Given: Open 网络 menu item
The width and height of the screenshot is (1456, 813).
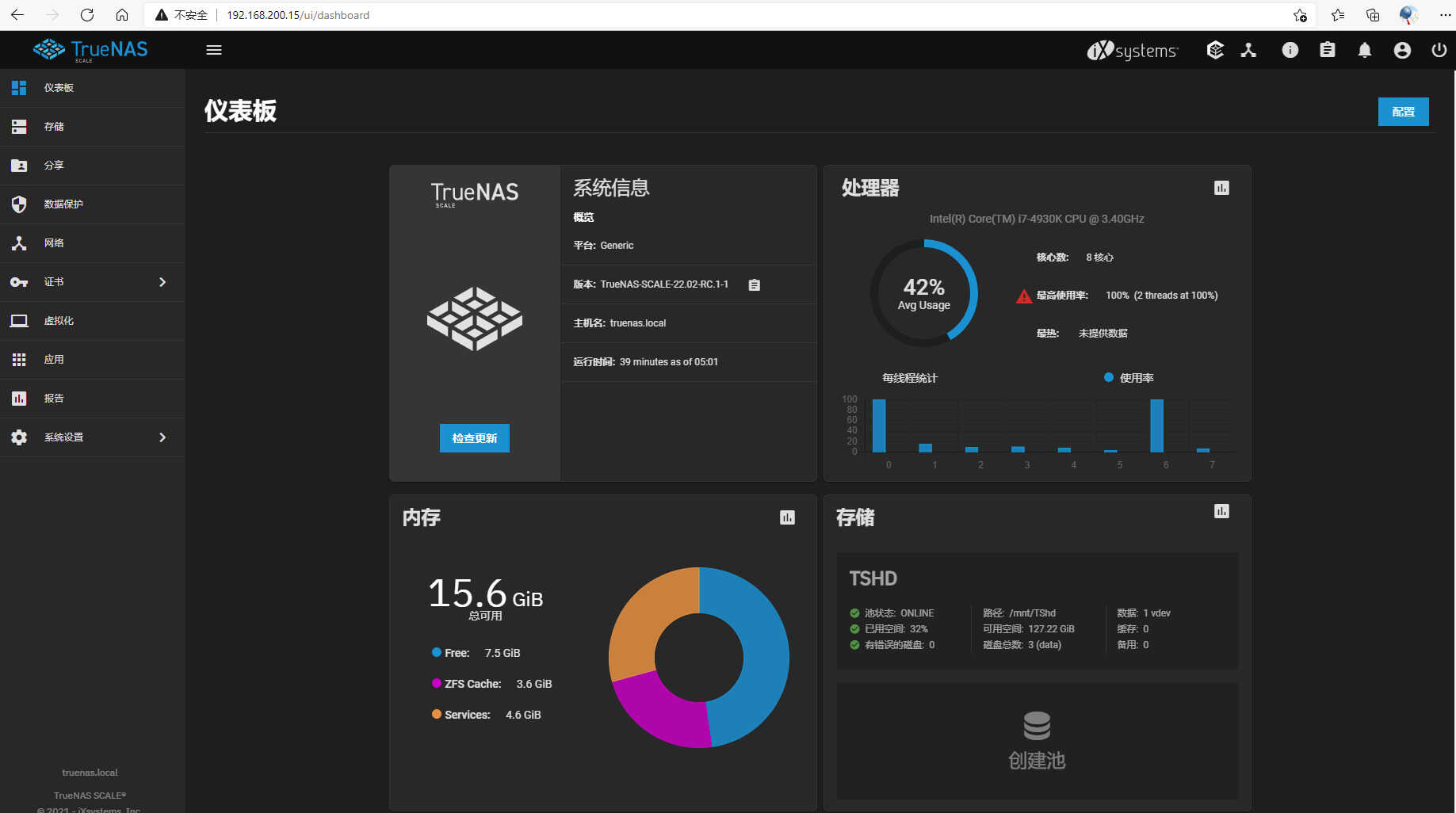Looking at the screenshot, I should tap(92, 243).
